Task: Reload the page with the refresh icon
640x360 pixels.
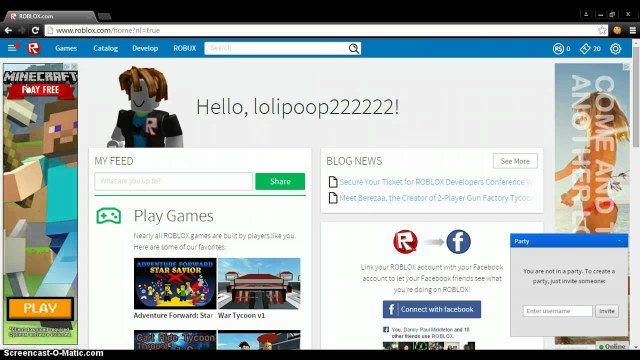Action: tap(35, 30)
